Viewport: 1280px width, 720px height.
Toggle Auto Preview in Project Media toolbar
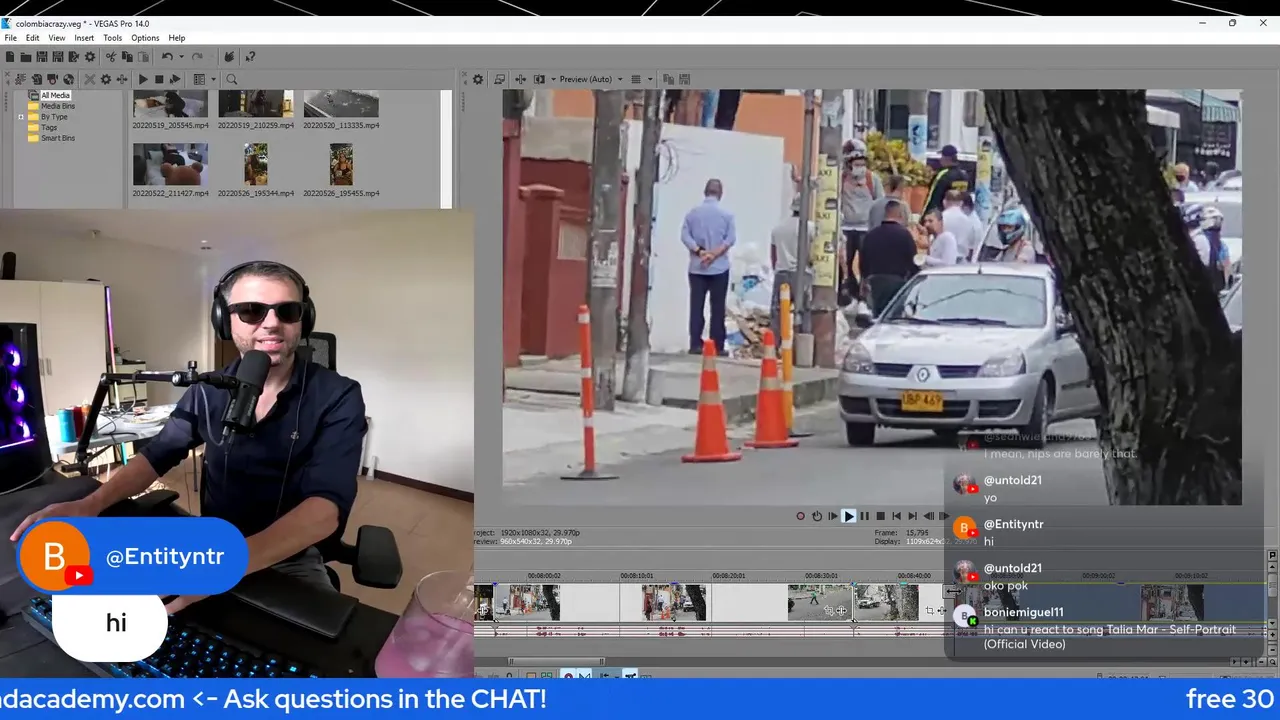[175, 79]
